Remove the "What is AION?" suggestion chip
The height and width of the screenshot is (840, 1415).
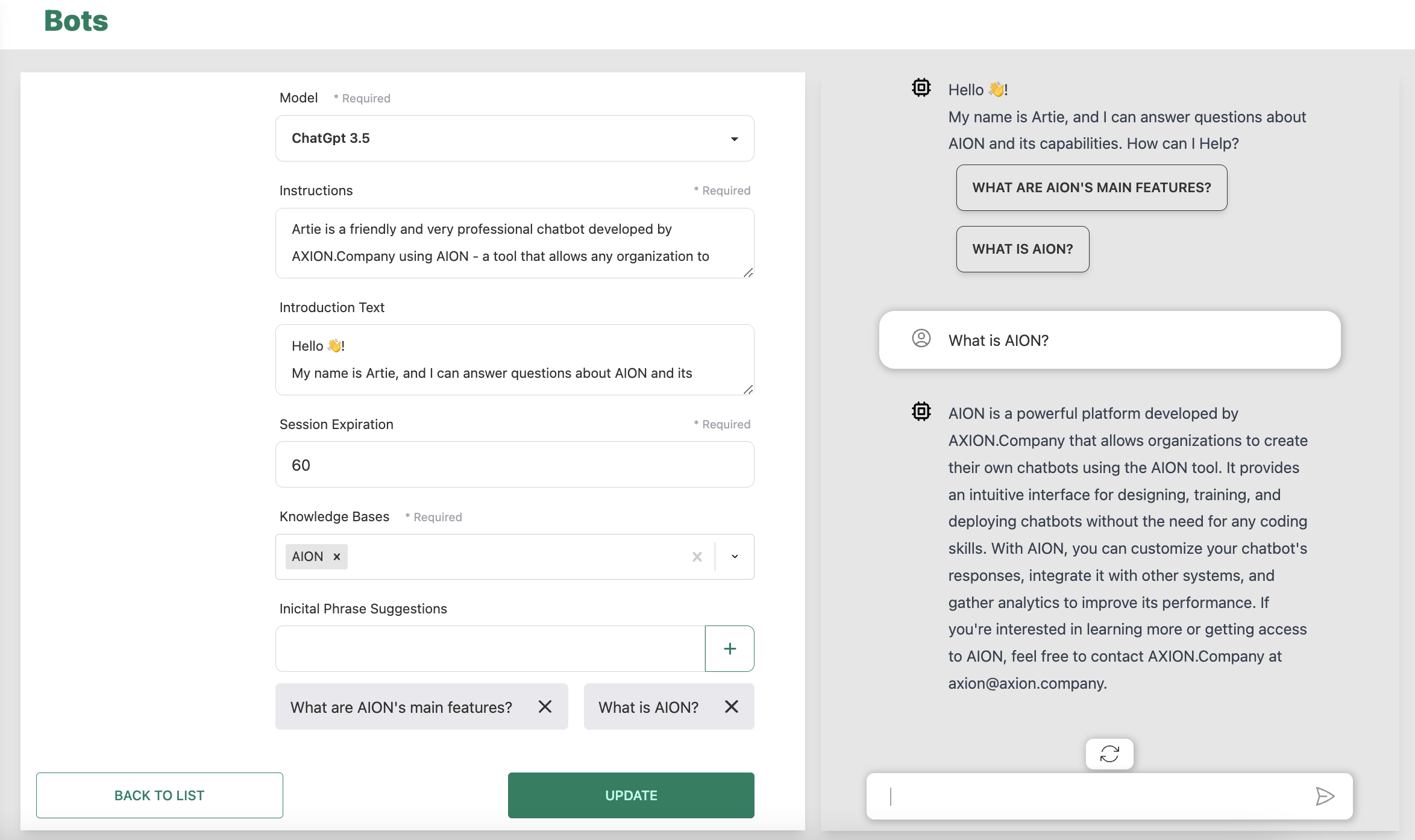coord(732,707)
